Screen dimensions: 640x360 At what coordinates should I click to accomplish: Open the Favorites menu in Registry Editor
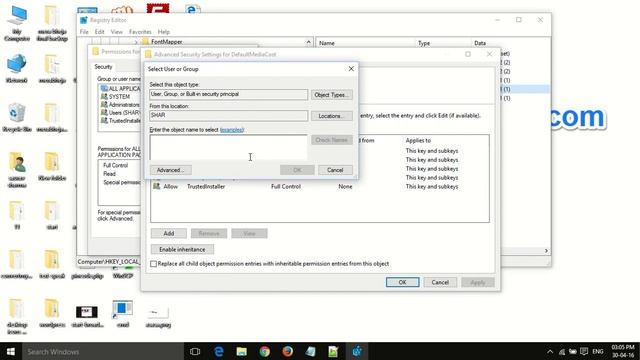pyautogui.click(x=140, y=32)
